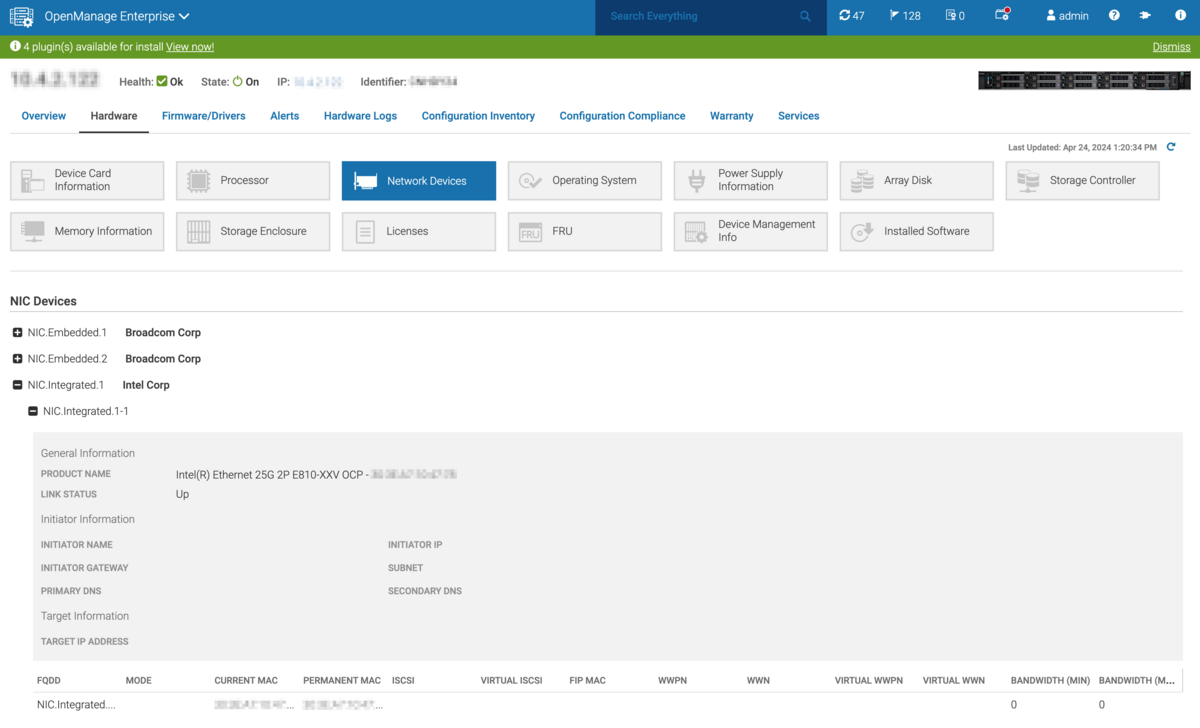
Task: Open Memory Information details
Action: click(x=87, y=231)
